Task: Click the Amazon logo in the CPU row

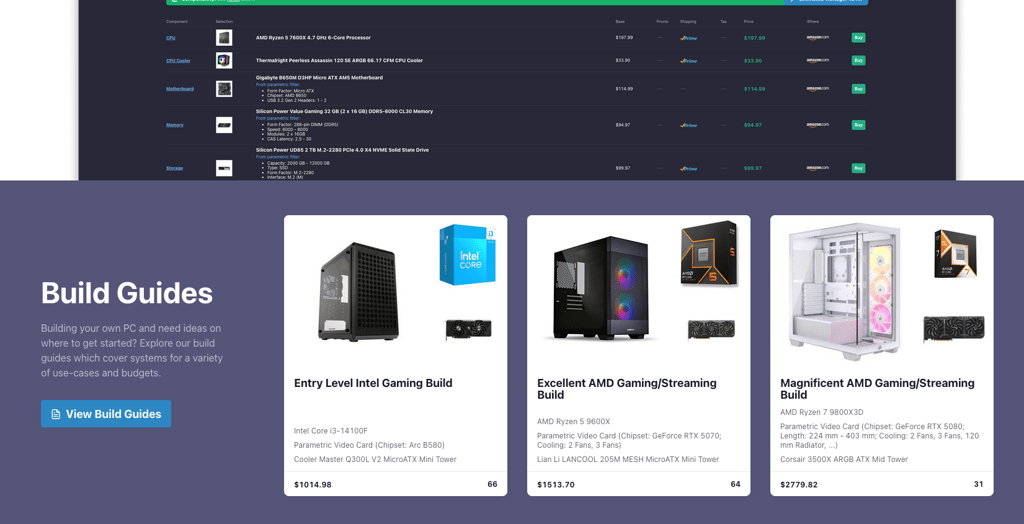Action: (818, 38)
